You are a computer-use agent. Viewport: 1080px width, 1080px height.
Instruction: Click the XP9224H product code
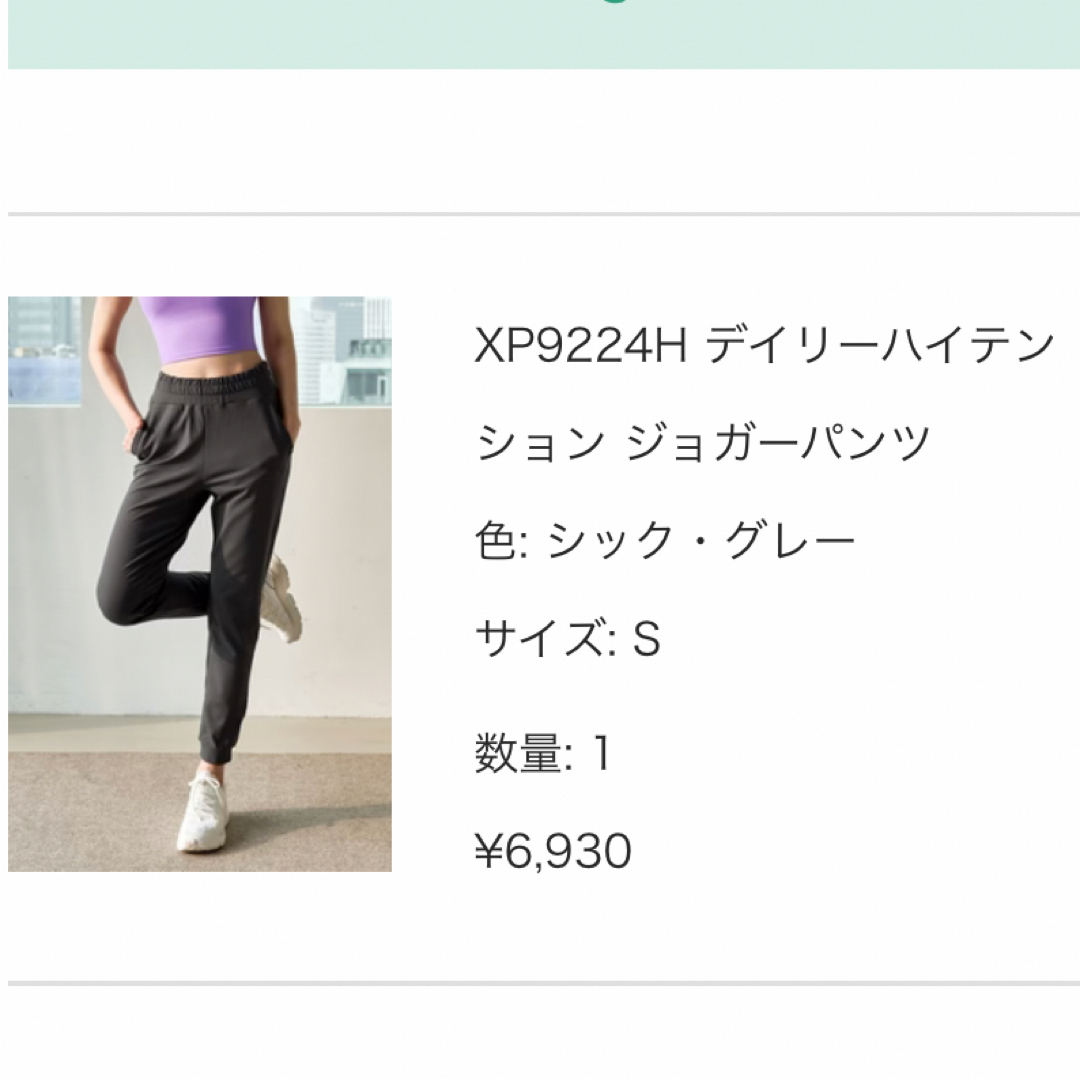tap(581, 345)
